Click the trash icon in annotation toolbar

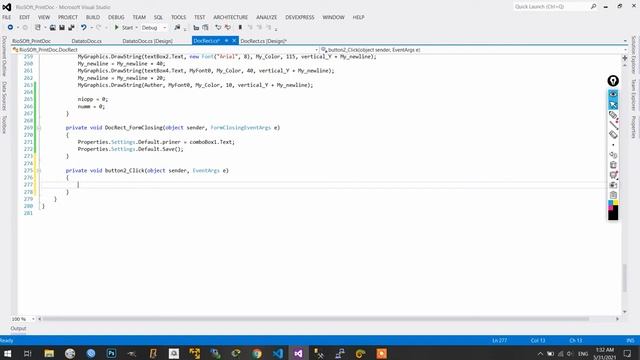[613, 165]
